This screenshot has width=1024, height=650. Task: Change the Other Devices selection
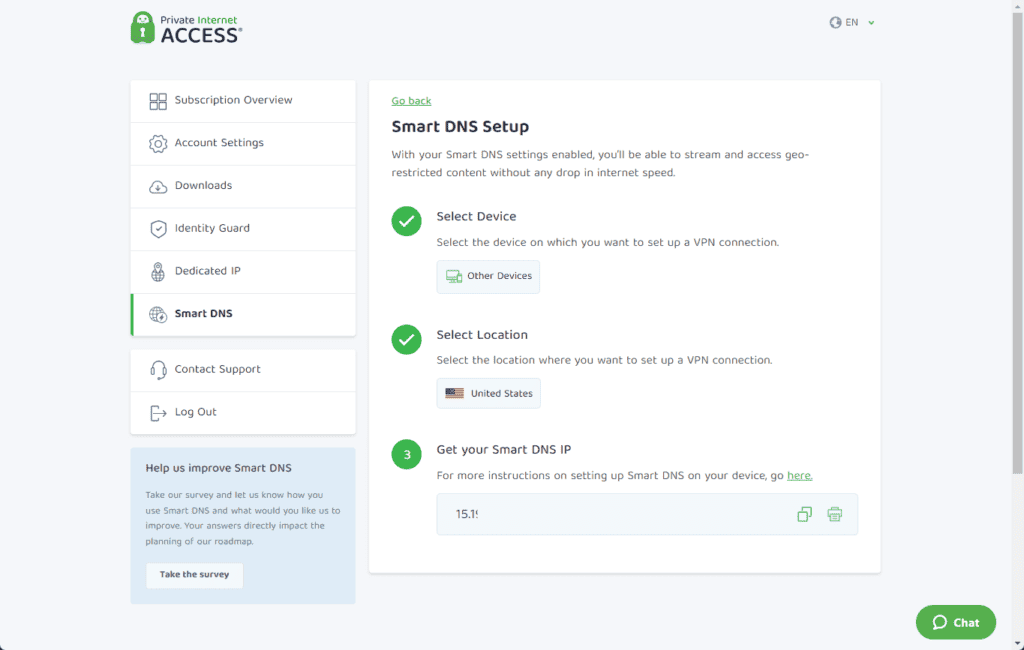(x=488, y=276)
